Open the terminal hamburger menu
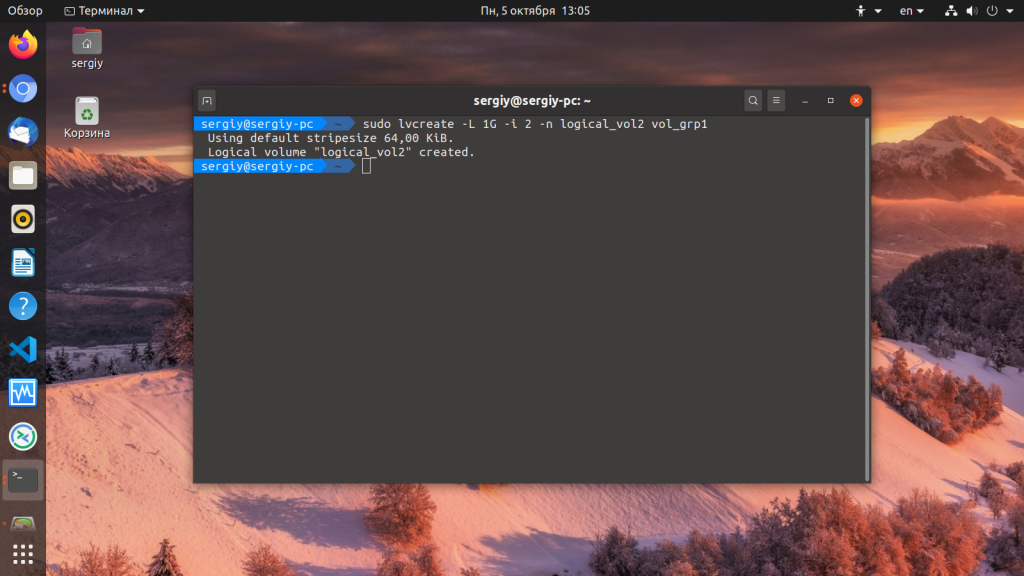 (x=776, y=101)
